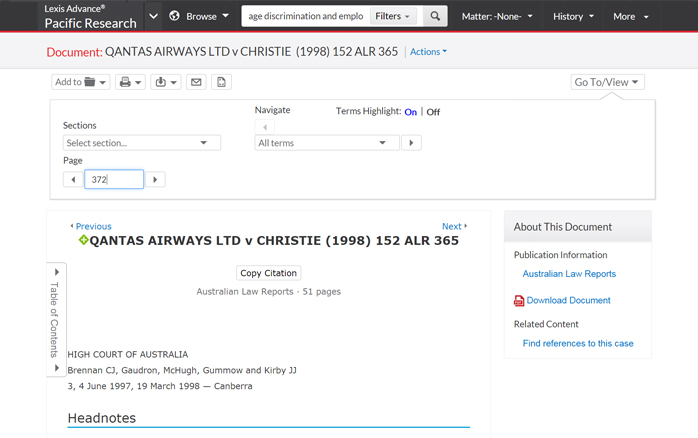Toggle the Go To/View panel
The image size is (698, 438).
pos(608,82)
